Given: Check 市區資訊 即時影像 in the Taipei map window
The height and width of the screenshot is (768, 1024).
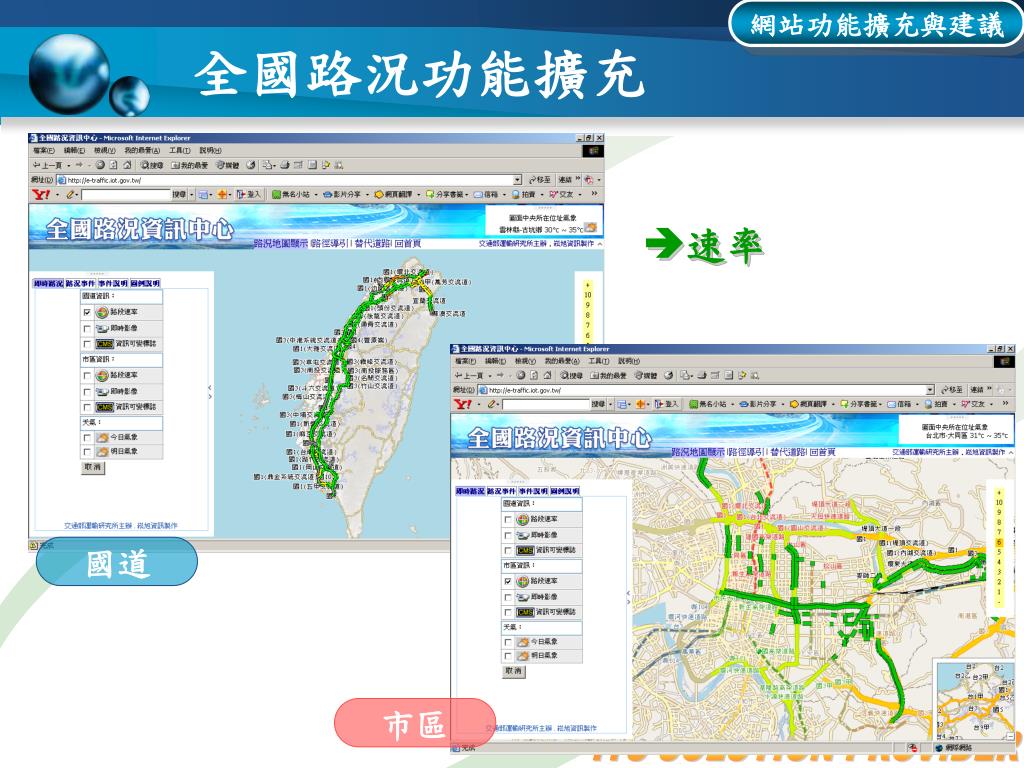Looking at the screenshot, I should click(x=507, y=597).
